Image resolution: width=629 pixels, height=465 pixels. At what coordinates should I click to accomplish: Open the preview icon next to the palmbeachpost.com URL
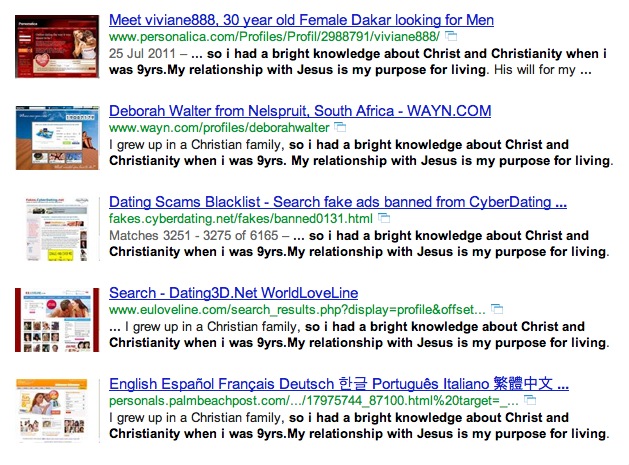tap(530, 400)
